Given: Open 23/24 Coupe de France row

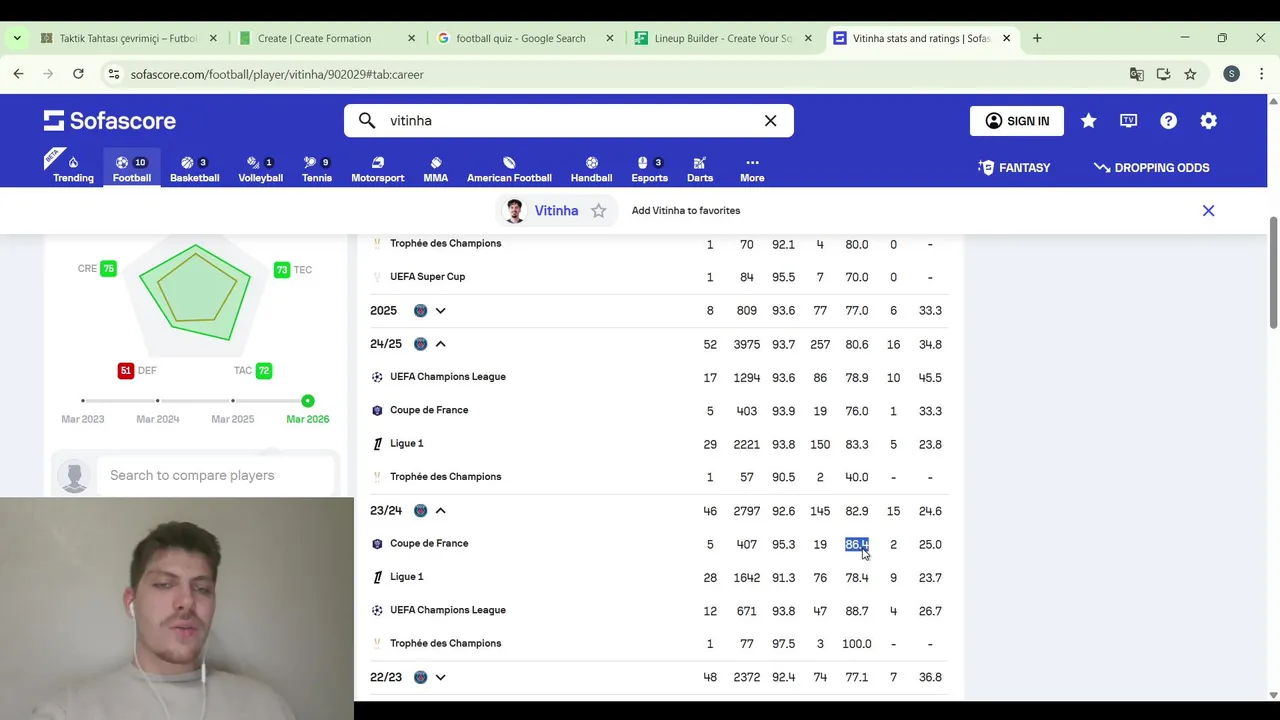Looking at the screenshot, I should point(659,544).
